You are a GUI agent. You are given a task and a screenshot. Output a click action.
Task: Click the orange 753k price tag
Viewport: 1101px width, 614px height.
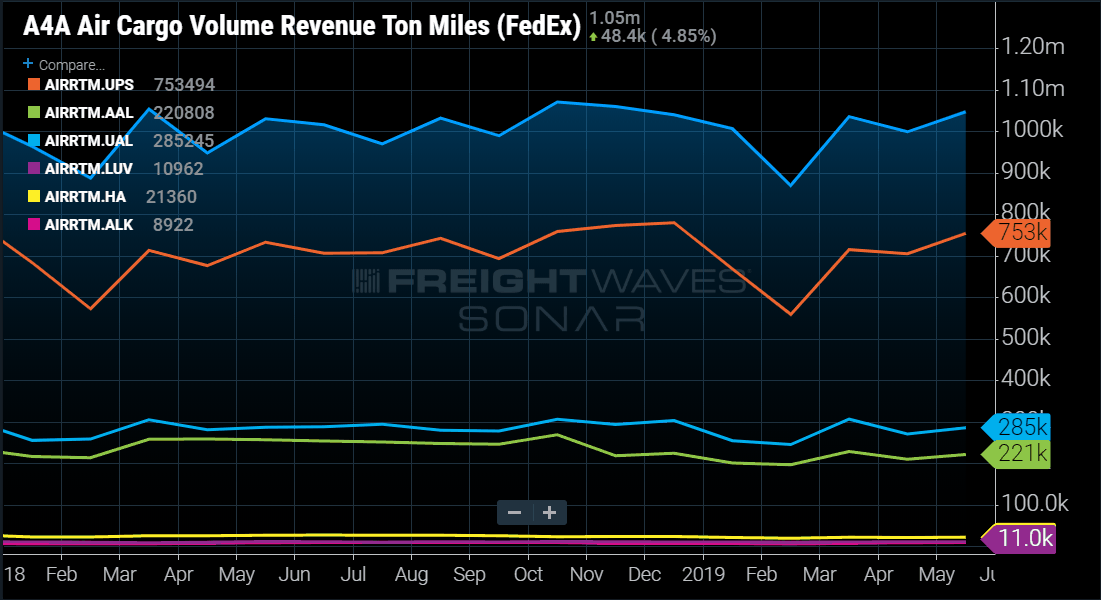[x=1016, y=233]
